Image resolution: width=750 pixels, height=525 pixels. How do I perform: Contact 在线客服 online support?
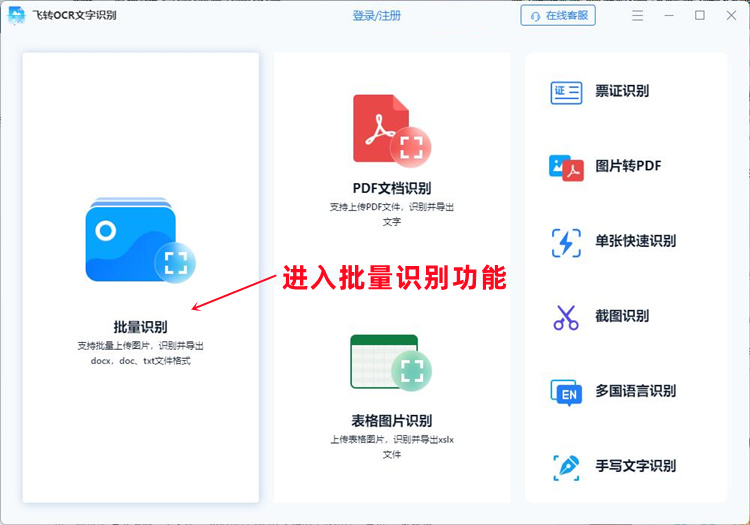click(558, 16)
